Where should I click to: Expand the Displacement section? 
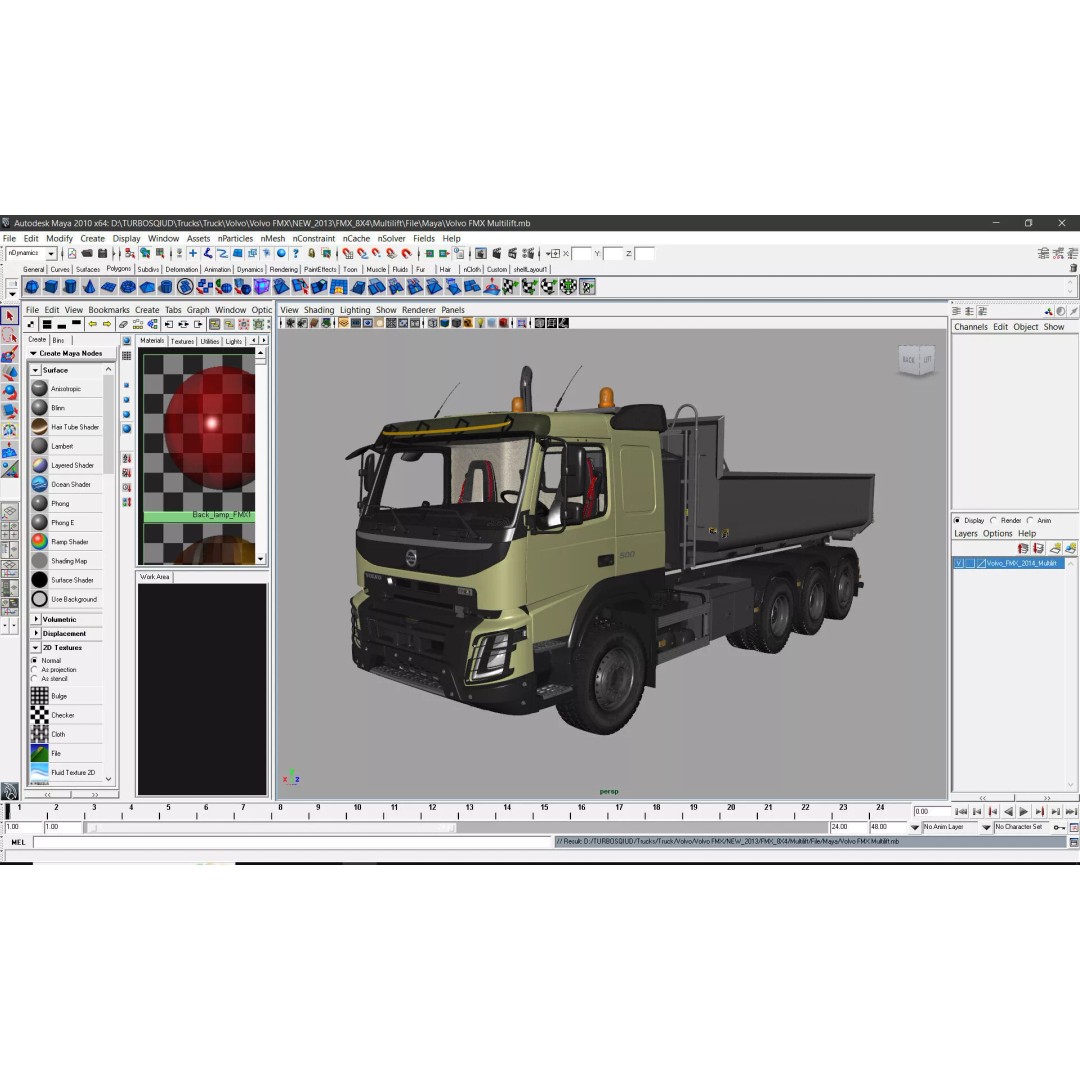tap(36, 633)
